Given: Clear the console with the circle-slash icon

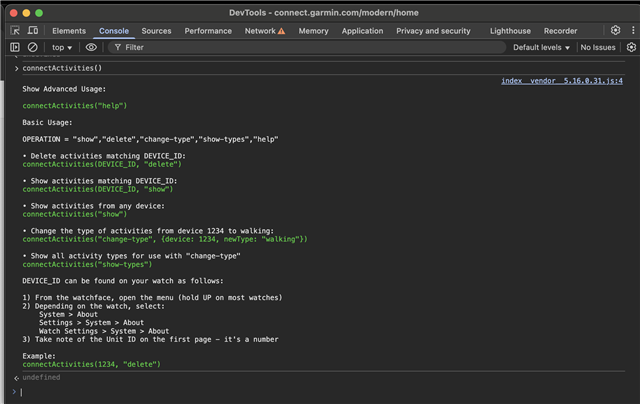Looking at the screenshot, I should pos(33,47).
